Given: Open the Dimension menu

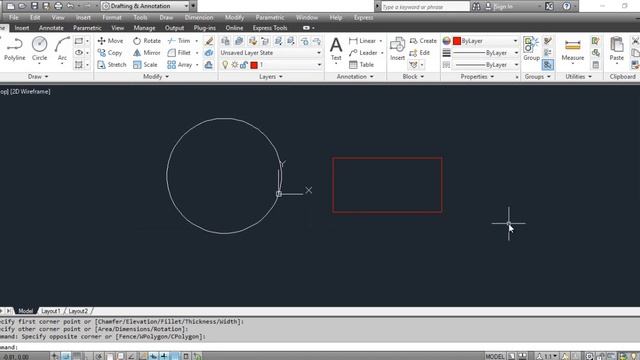Looking at the screenshot, I should [x=199, y=18].
